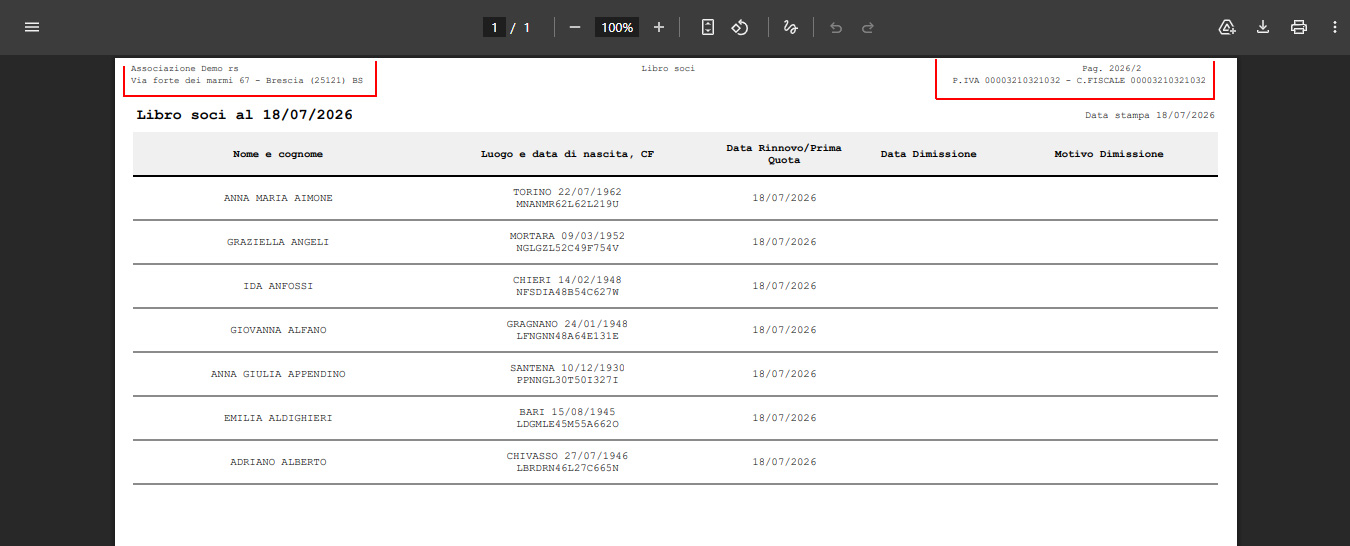
Task: Click the centered Libro soci header text
Action: (668, 68)
